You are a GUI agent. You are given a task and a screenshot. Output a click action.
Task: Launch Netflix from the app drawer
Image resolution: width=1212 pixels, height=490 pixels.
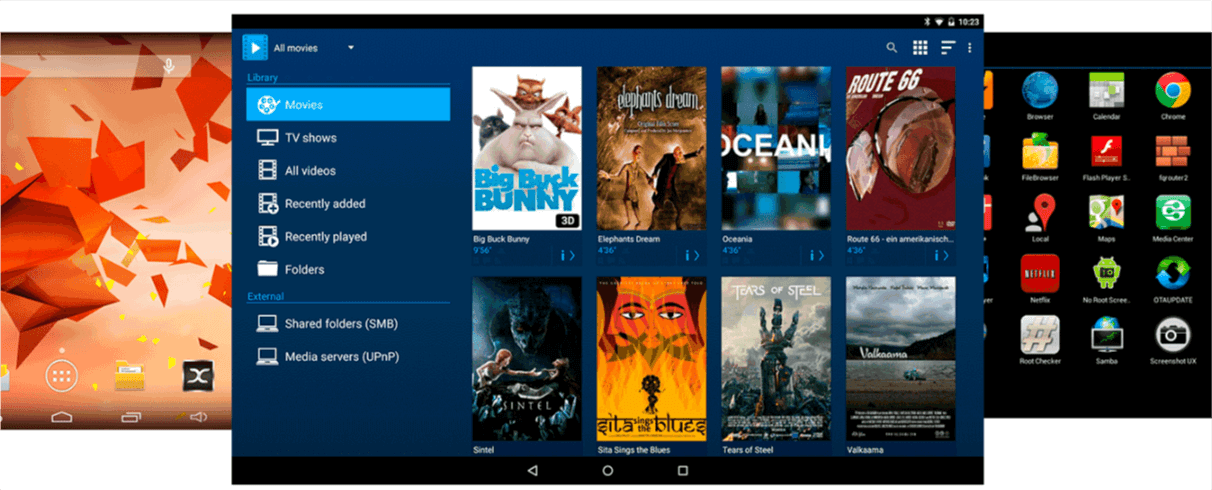(x=1040, y=280)
